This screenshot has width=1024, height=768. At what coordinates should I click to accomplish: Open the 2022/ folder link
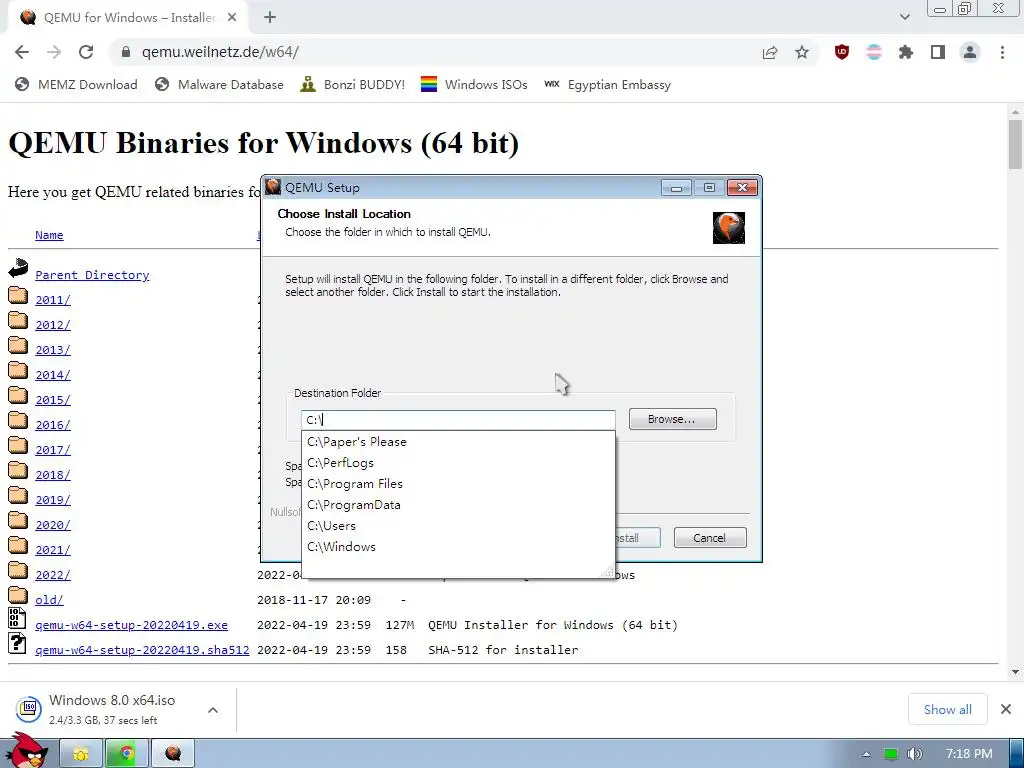tap(53, 575)
